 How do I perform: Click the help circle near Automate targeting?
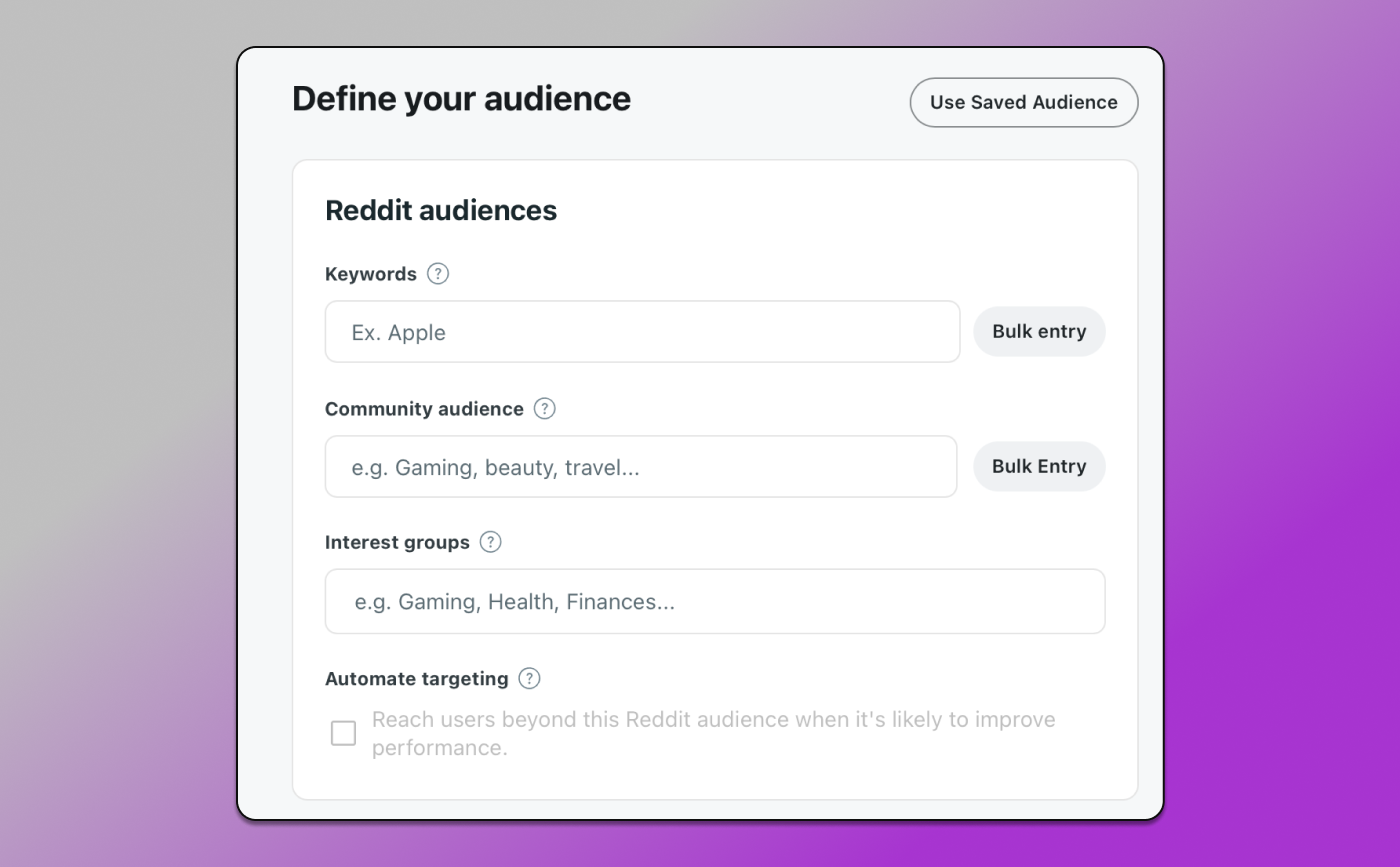coord(528,678)
